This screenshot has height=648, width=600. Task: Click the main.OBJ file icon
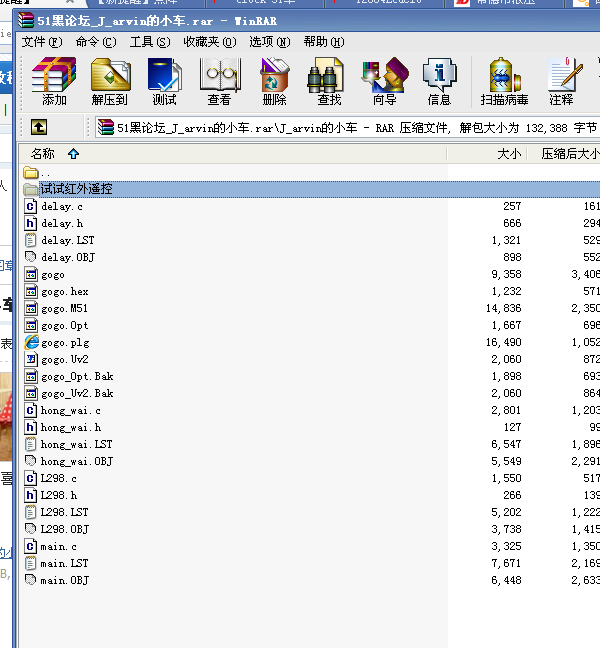(30, 580)
